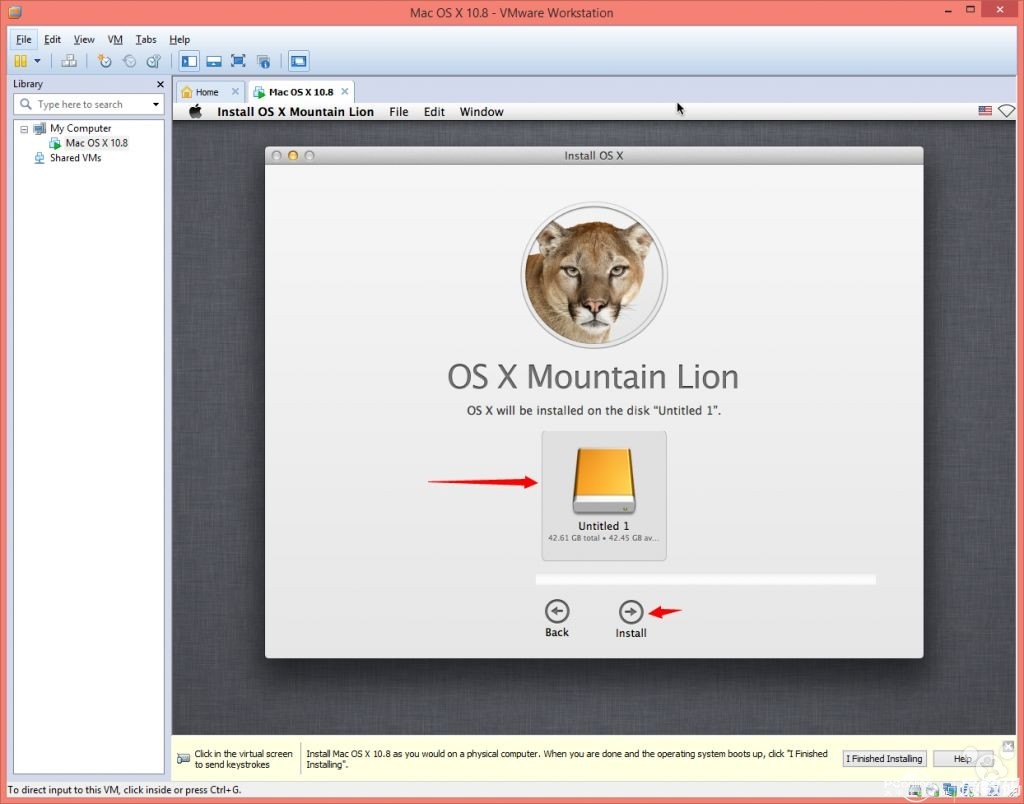Click the Install arrow button
Screen dimensions: 1024x804
click(631, 612)
